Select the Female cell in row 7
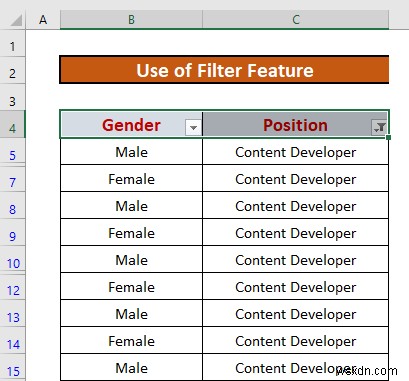 [x=131, y=179]
